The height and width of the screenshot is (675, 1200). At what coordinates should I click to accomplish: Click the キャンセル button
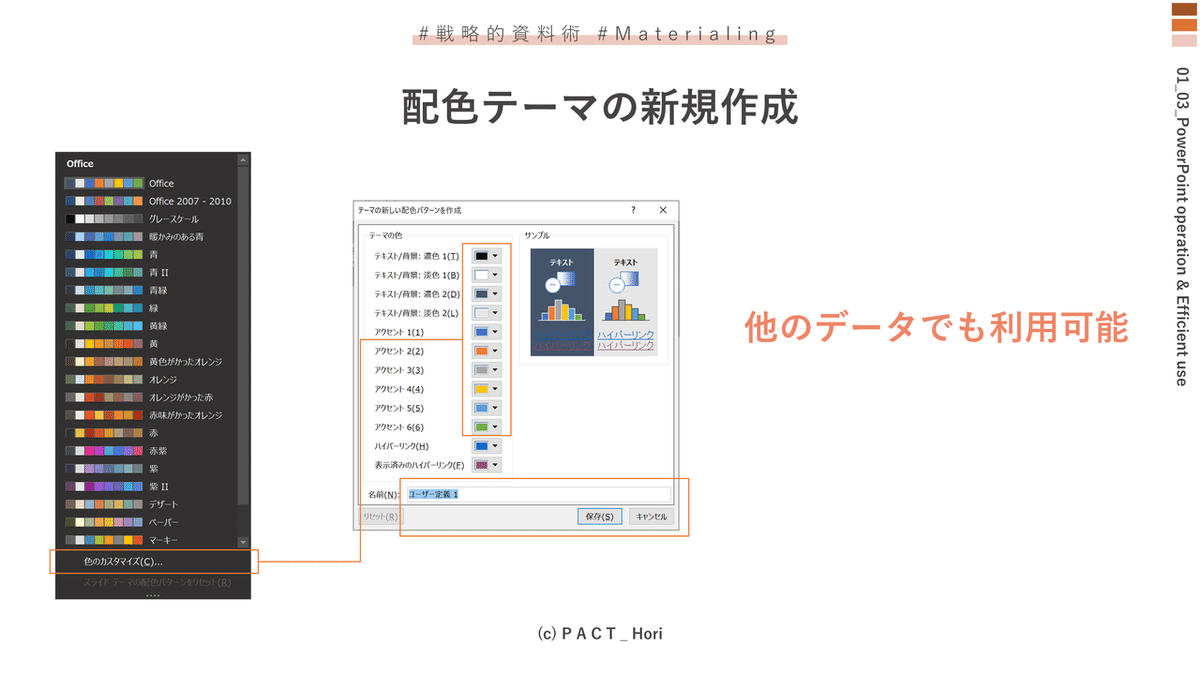(652, 516)
